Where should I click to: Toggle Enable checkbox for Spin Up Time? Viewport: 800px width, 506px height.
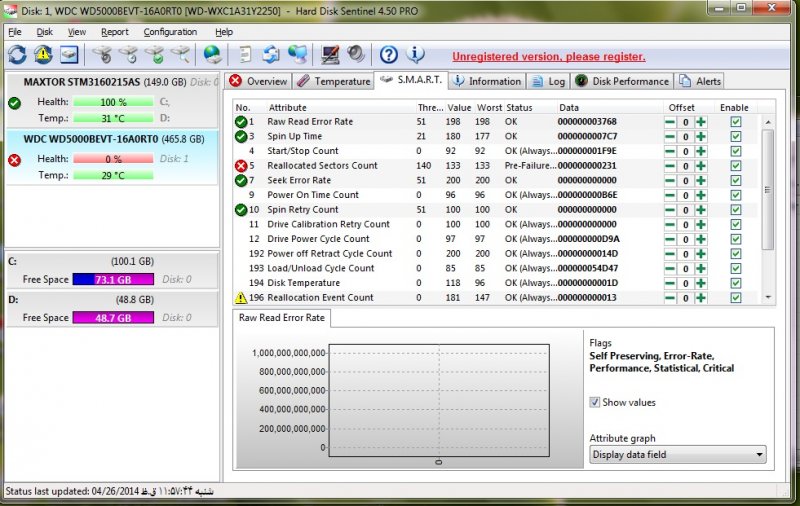[735, 137]
